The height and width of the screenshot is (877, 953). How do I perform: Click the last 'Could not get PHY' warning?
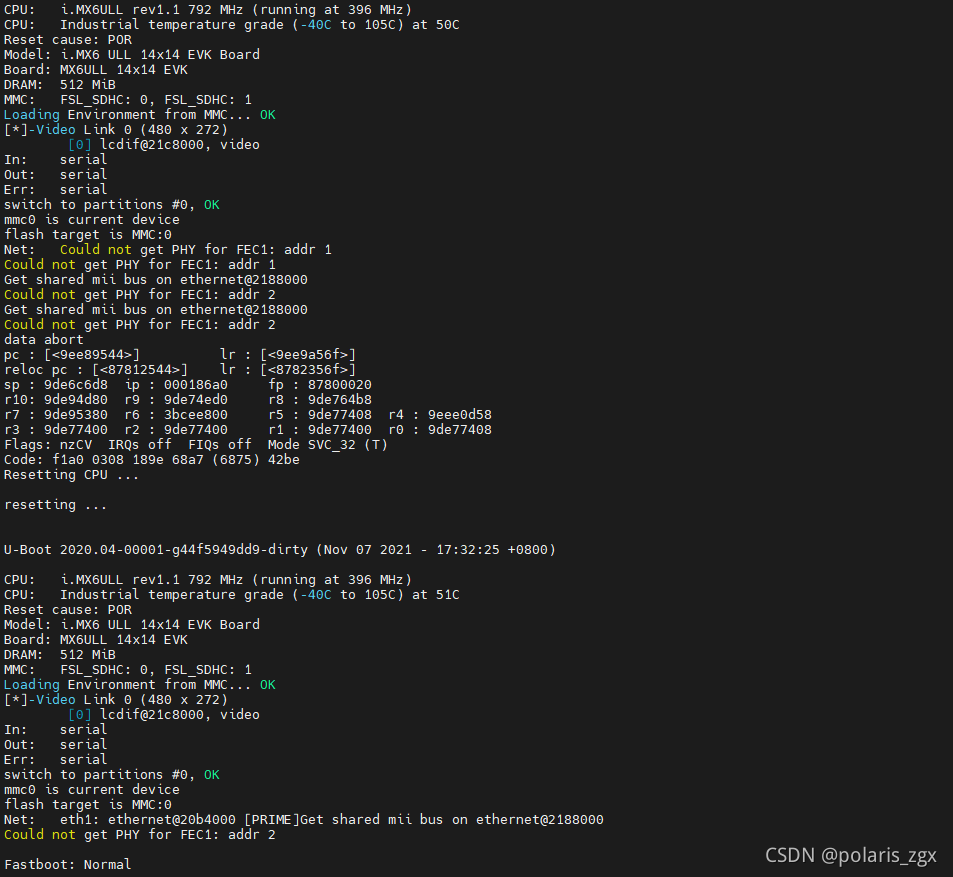click(140, 834)
